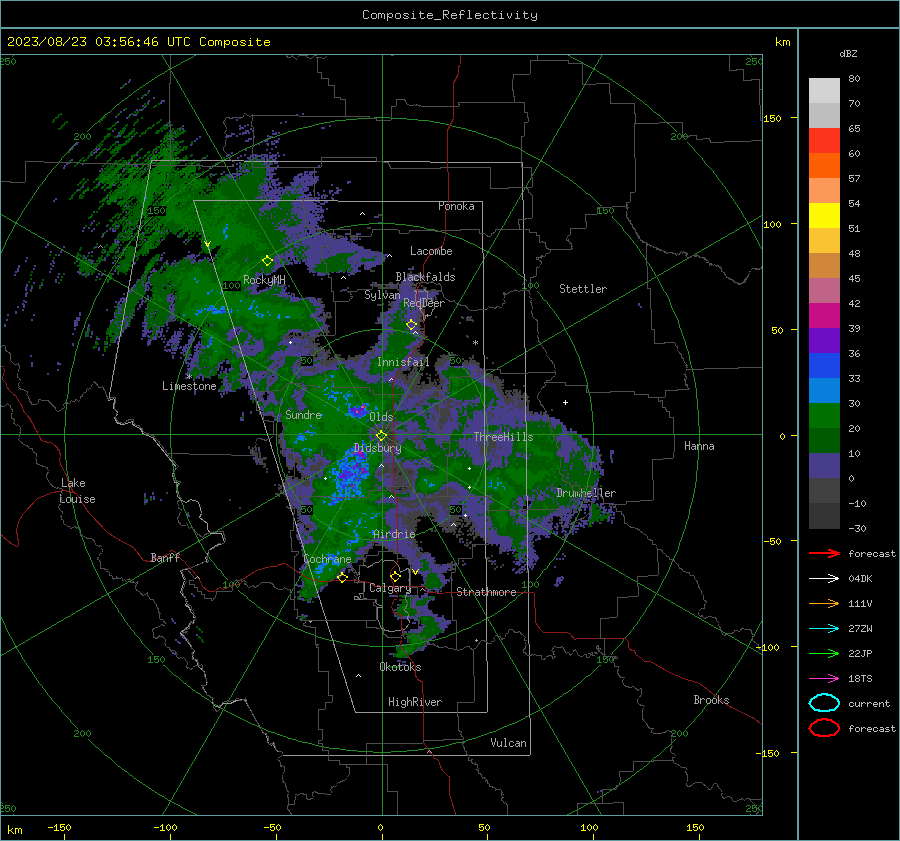Click the Banff label

pos(165,557)
